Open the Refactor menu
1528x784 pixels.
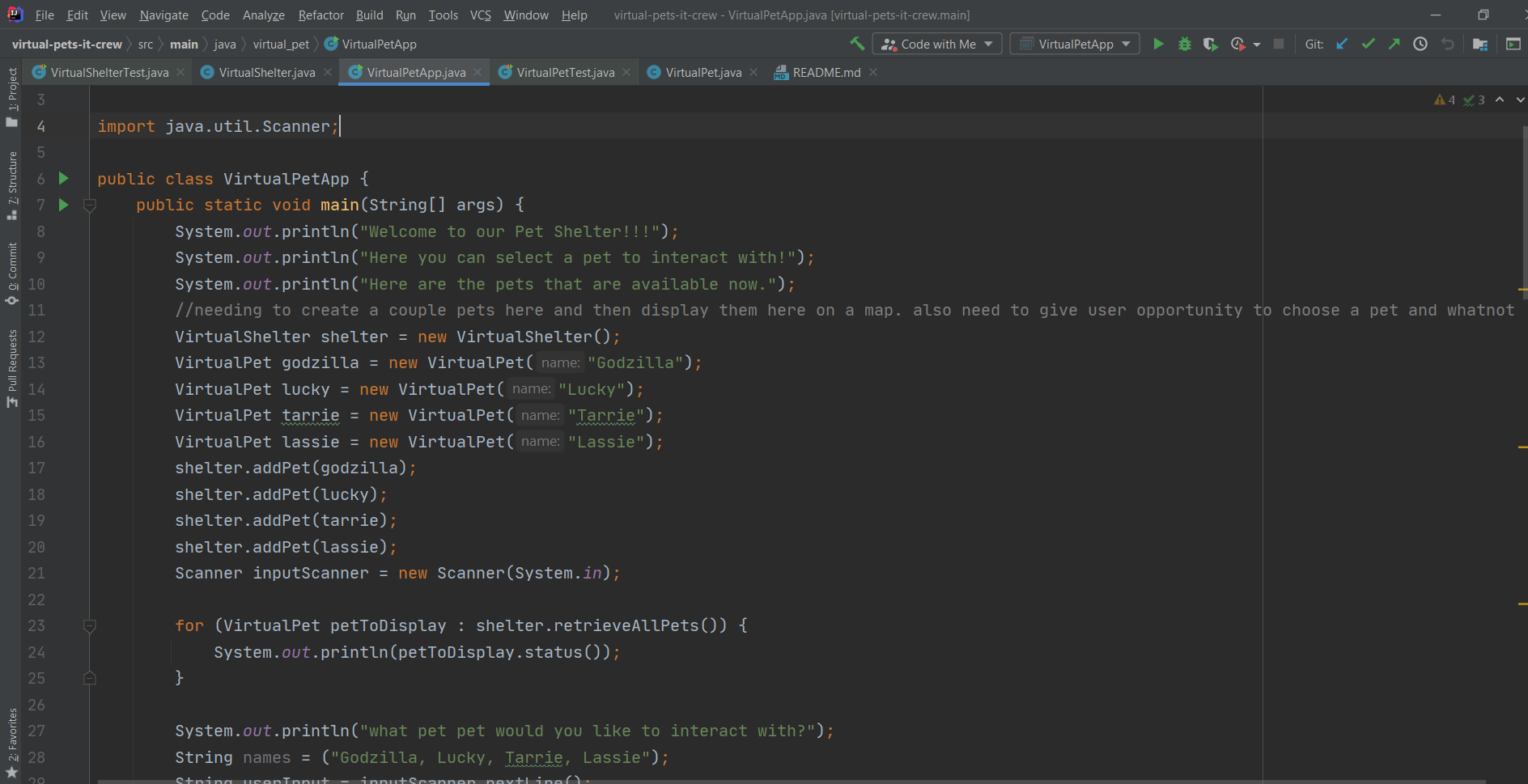pyautogui.click(x=320, y=15)
